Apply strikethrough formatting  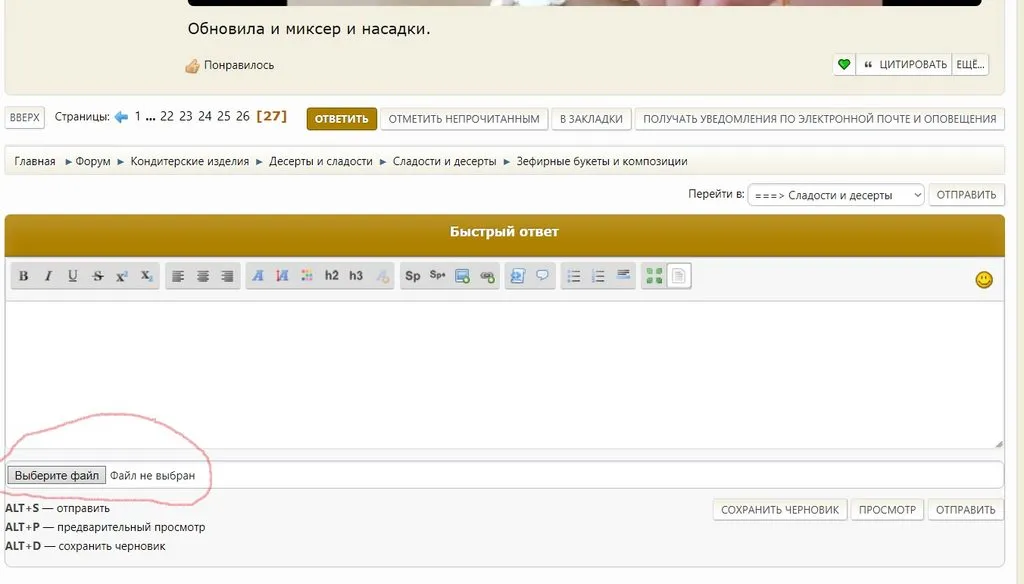click(x=97, y=276)
